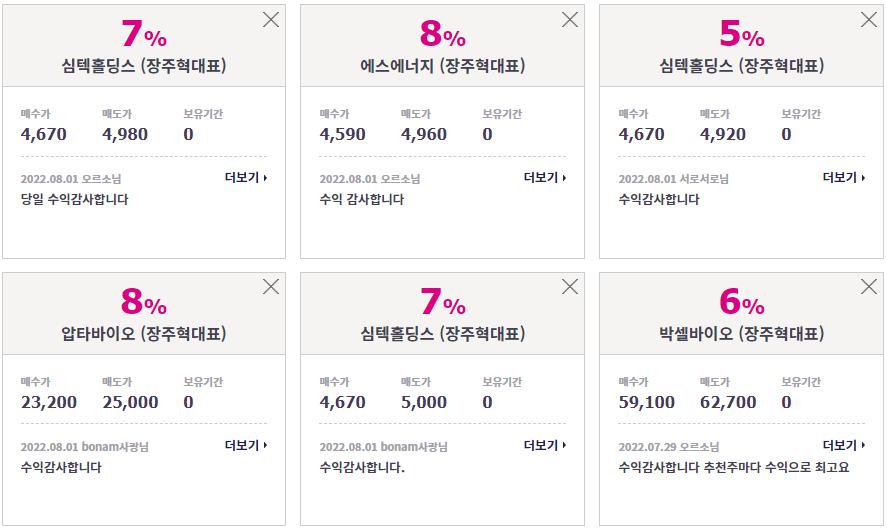Show more for the 박셀바이오 review
This screenshot has height=531, width=887.
[x=843, y=446]
